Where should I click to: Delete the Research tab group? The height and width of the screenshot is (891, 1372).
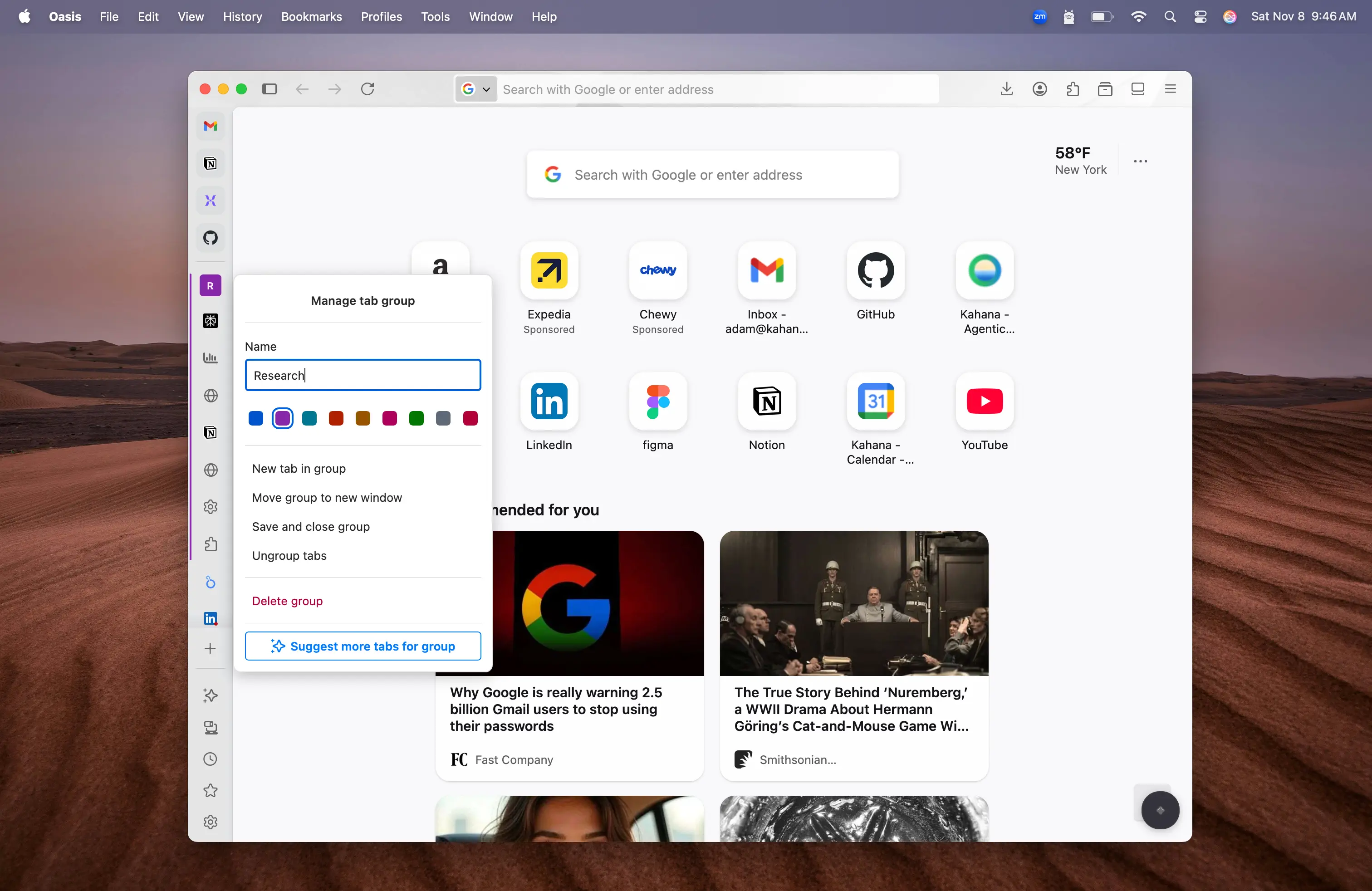click(287, 601)
